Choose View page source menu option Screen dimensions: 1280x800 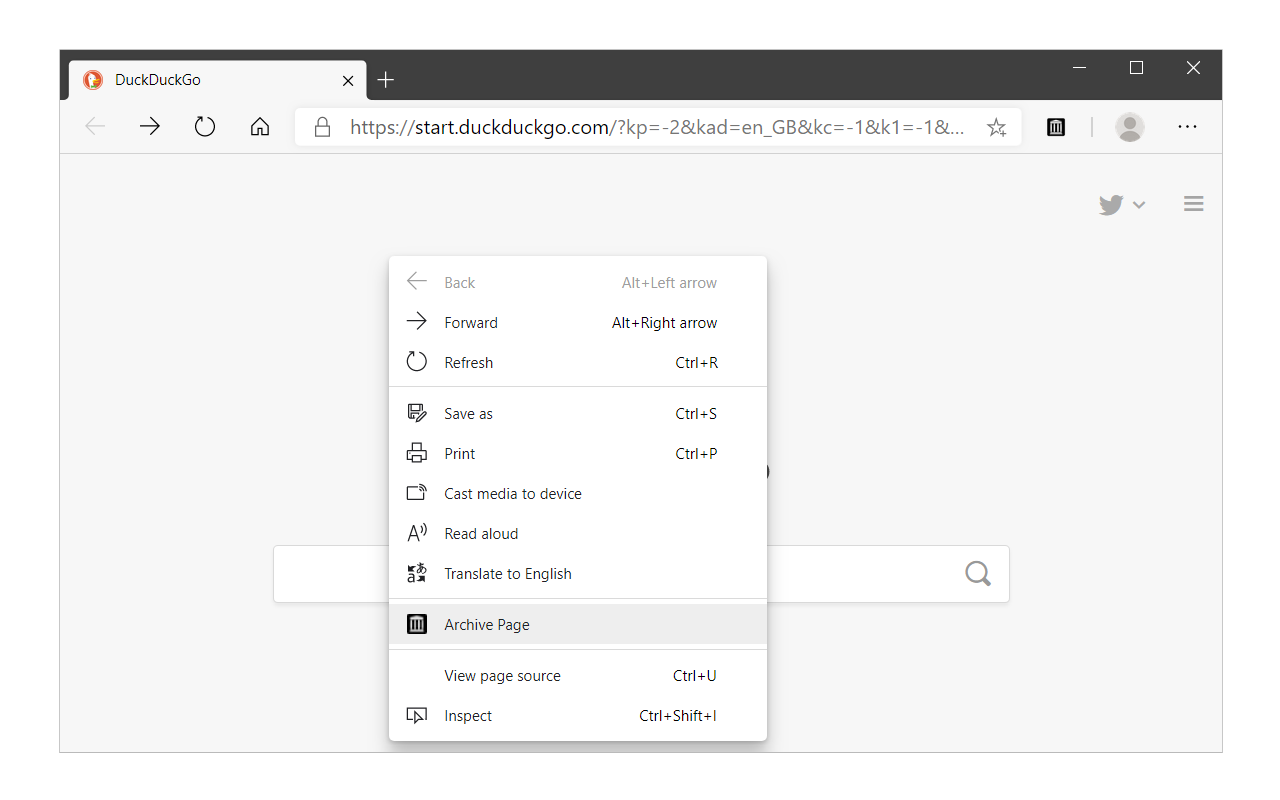502,676
